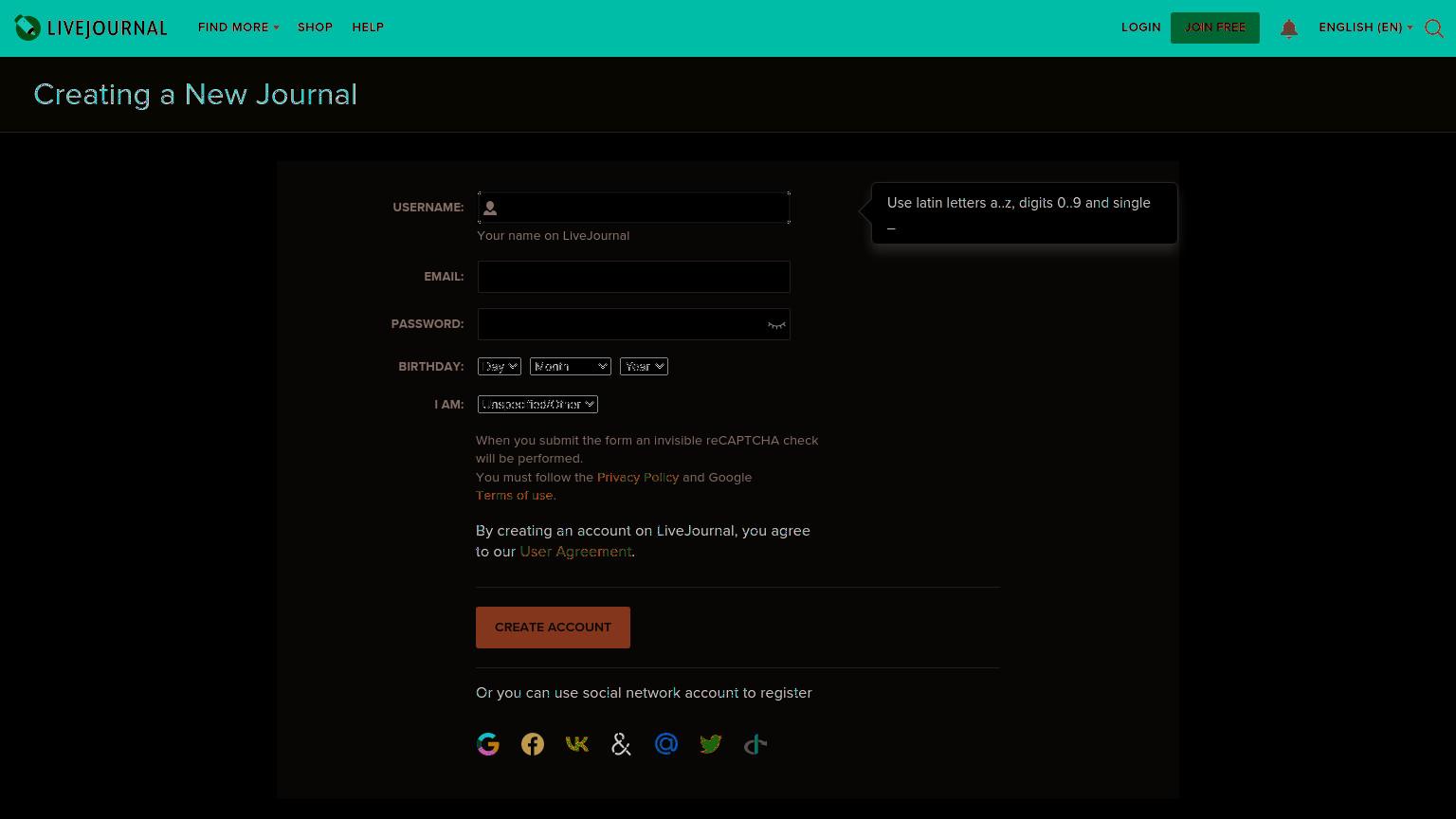
Task: Register with Facebook account icon
Action: (533, 744)
